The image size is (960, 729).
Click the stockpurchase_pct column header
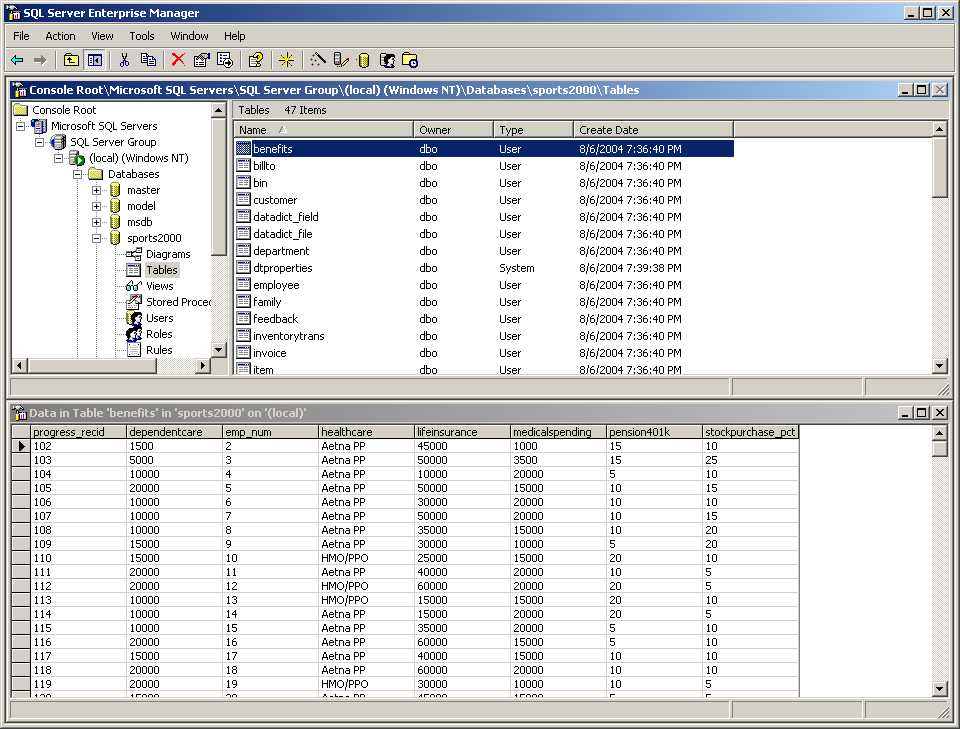click(751, 432)
